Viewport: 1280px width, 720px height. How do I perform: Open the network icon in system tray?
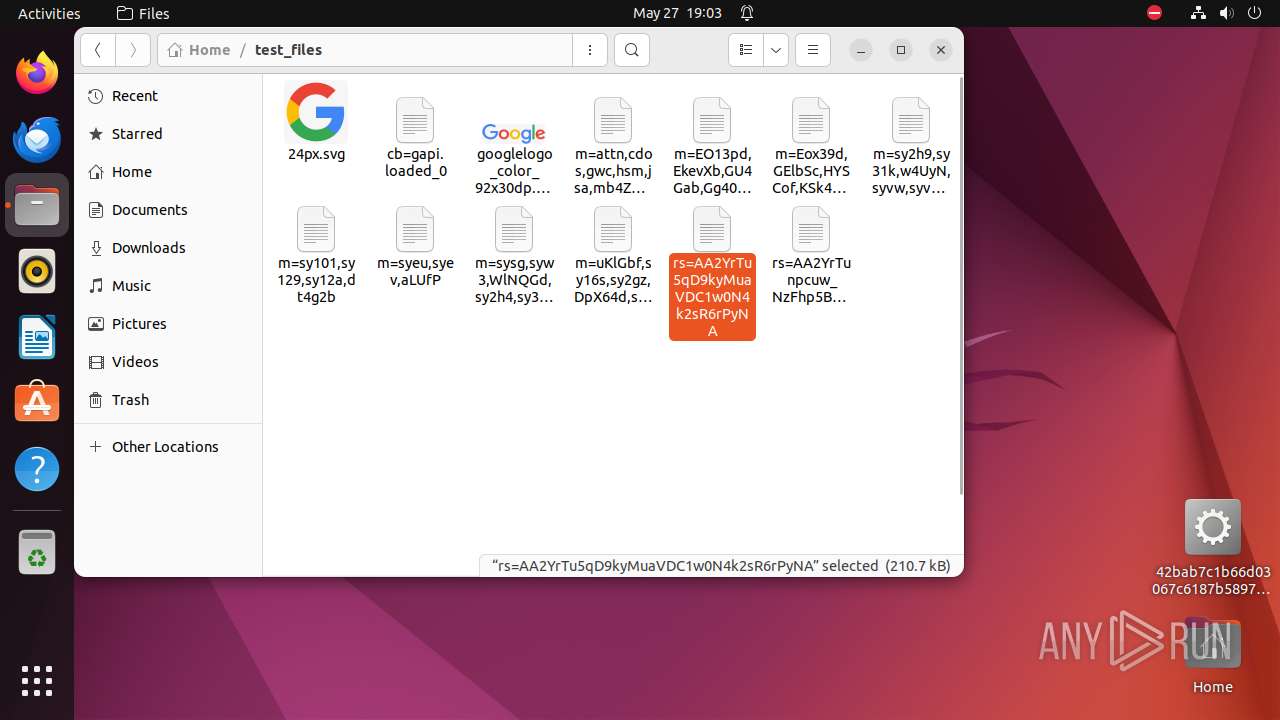tap(1198, 13)
